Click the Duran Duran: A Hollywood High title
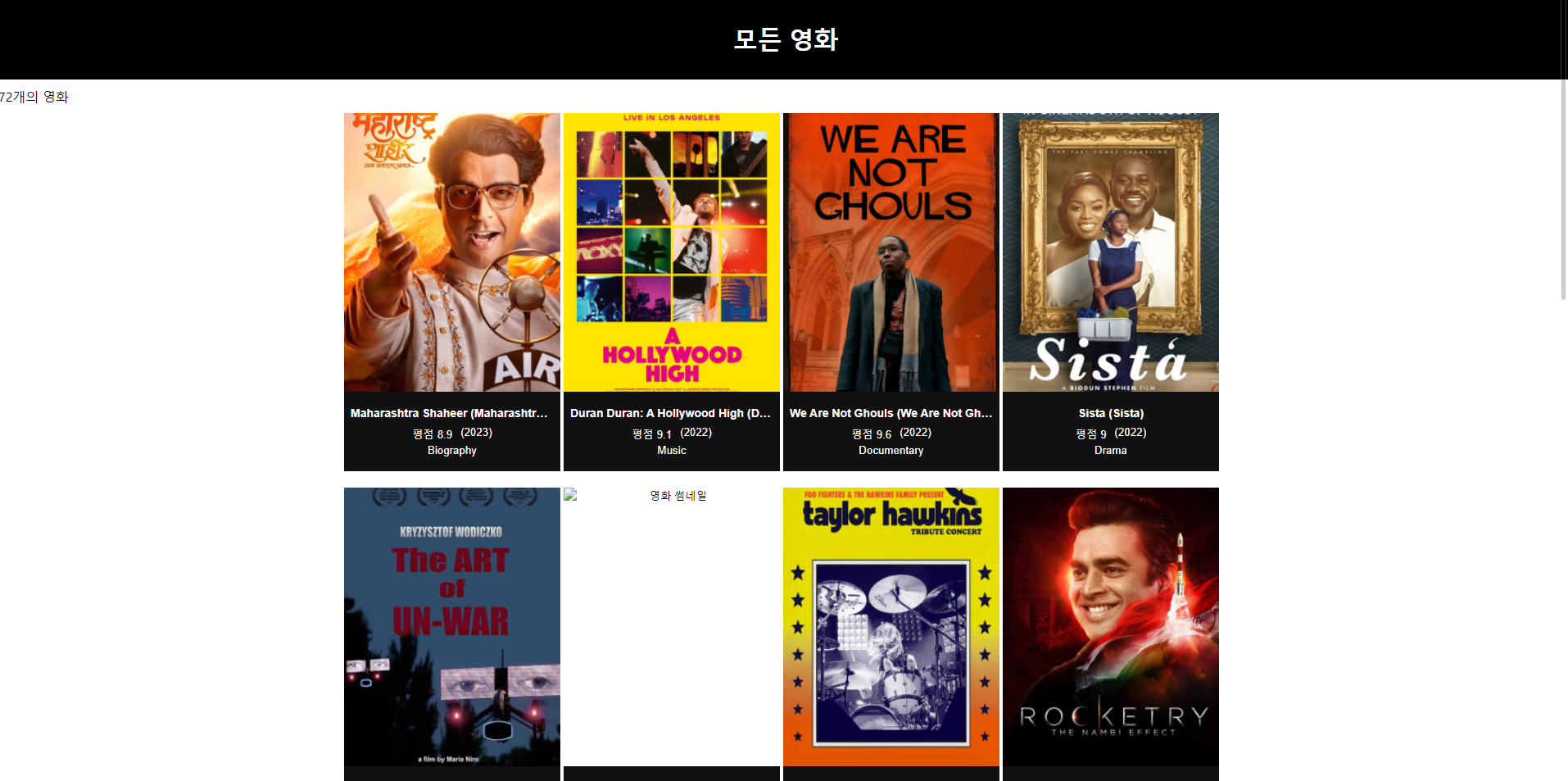 (x=670, y=413)
